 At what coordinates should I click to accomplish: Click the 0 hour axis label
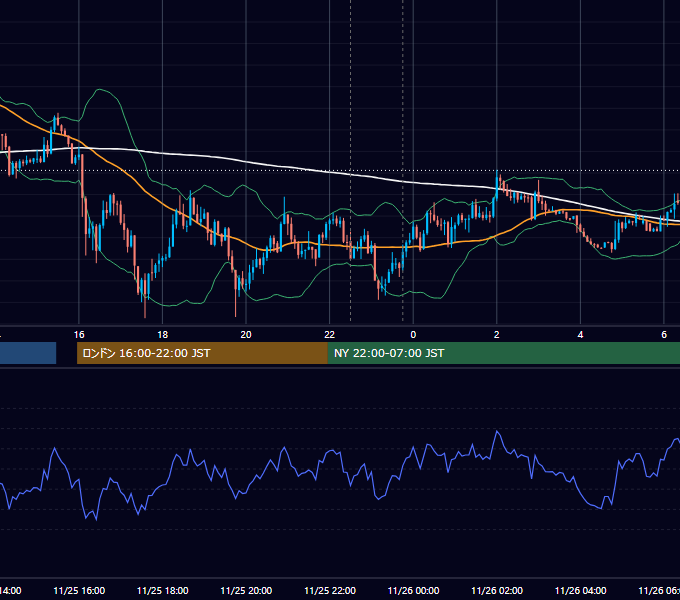pos(413,335)
